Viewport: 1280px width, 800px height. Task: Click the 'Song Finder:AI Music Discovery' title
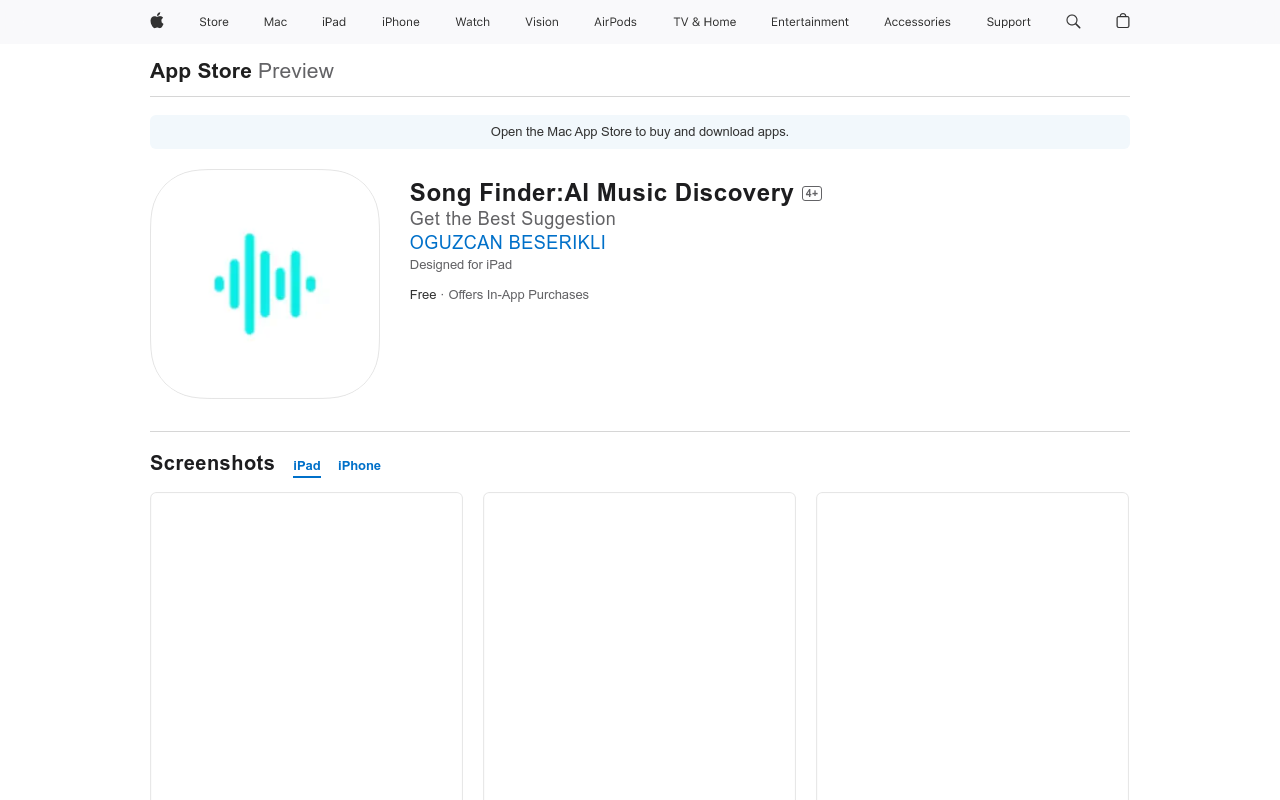[x=602, y=193]
